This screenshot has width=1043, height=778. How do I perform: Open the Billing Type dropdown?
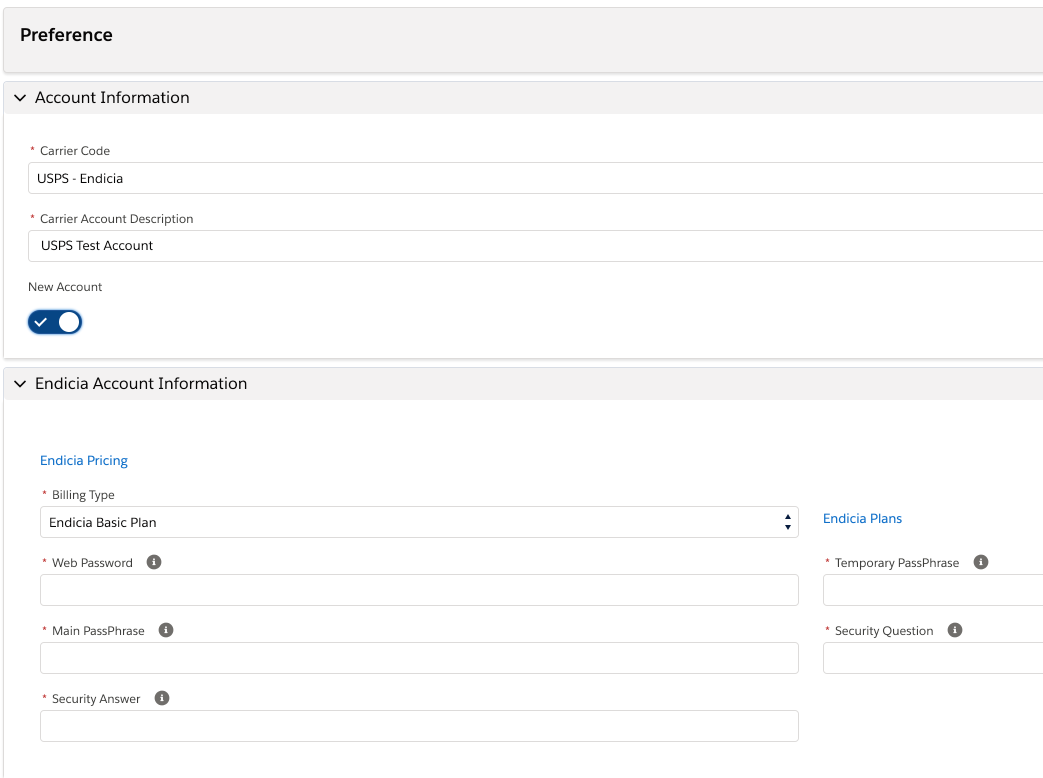click(419, 522)
